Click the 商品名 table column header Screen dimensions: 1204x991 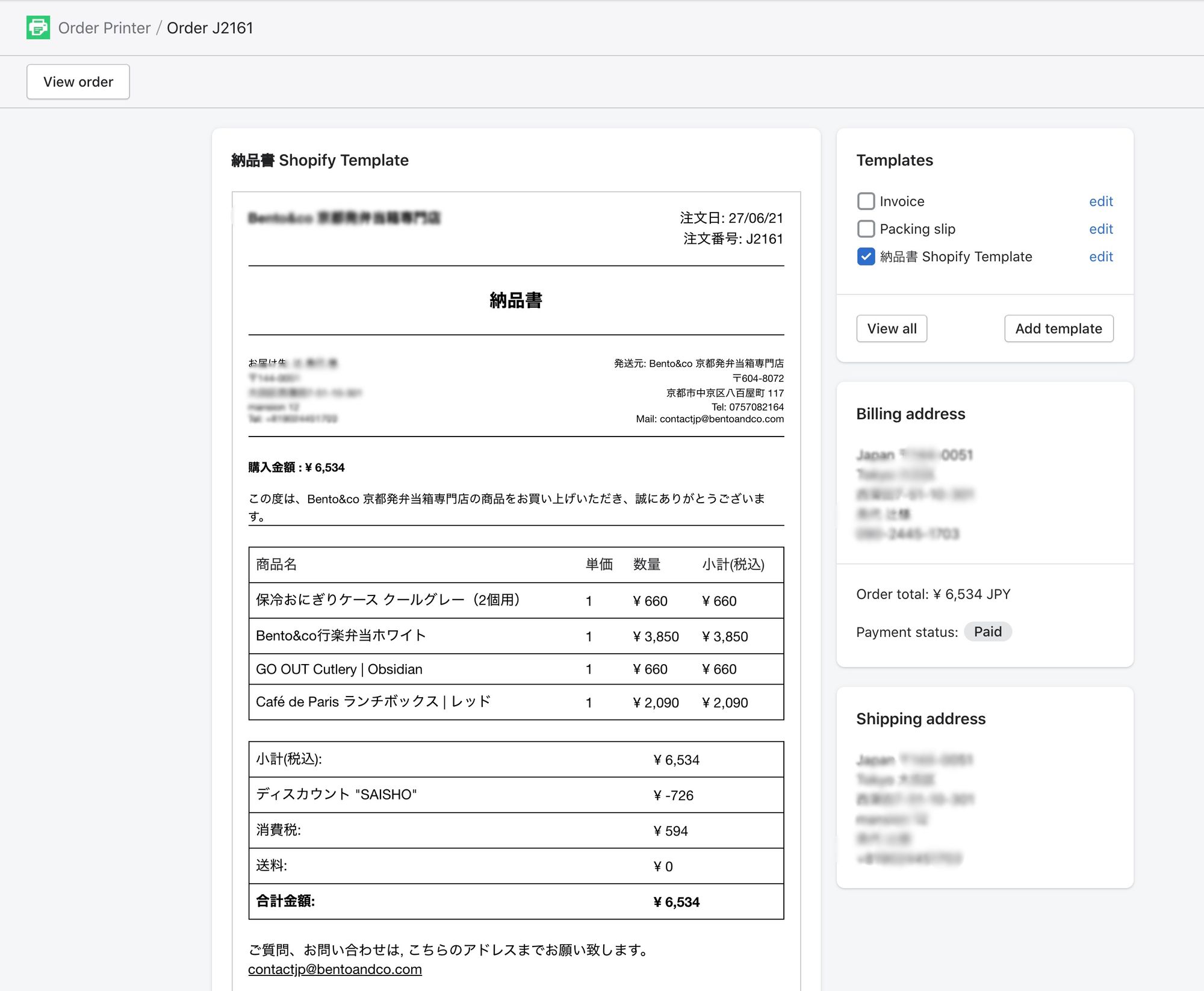click(x=276, y=564)
